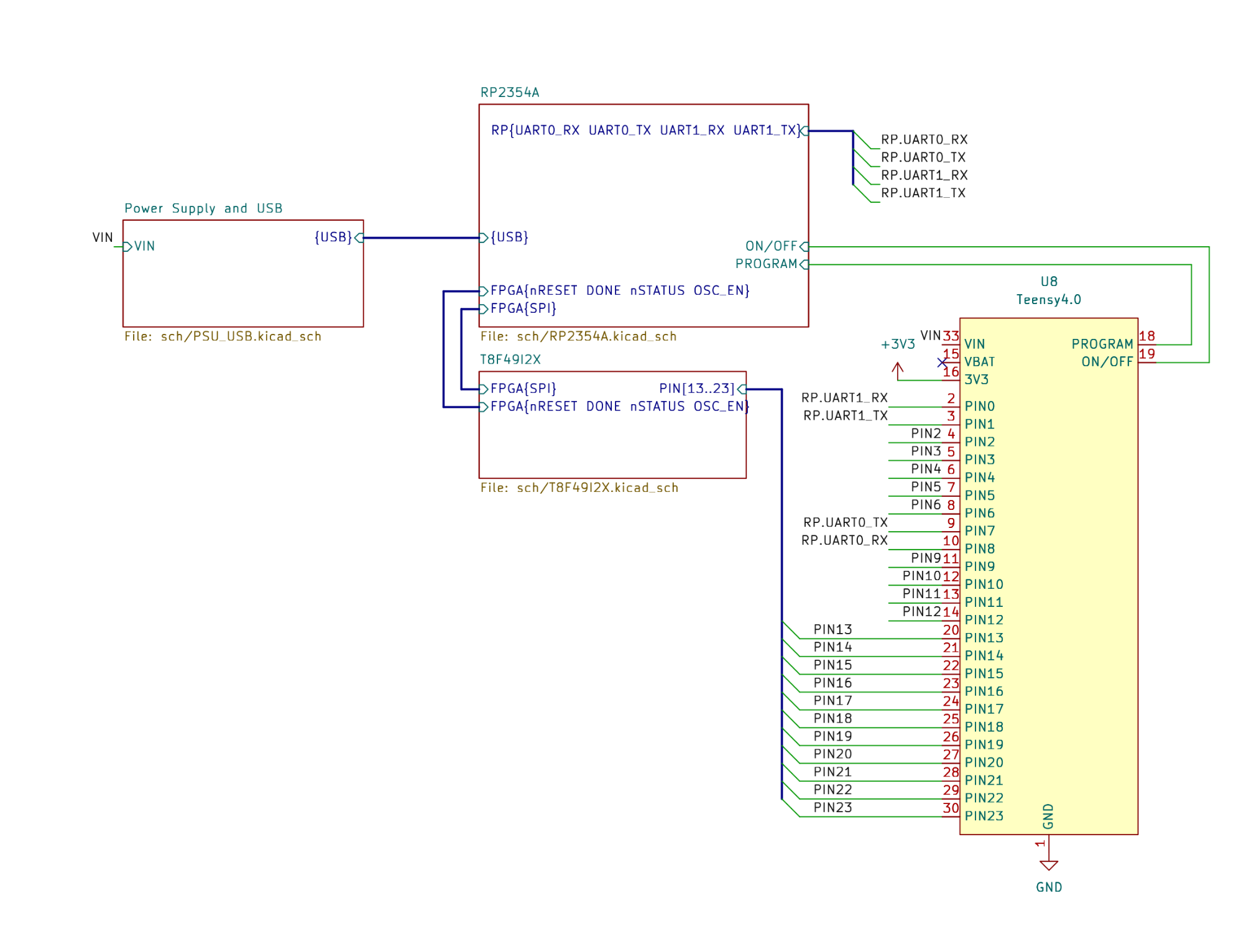Select the ON/OFF sheet pin on RP2354A
The height and width of the screenshot is (952, 1259).
click(x=777, y=246)
